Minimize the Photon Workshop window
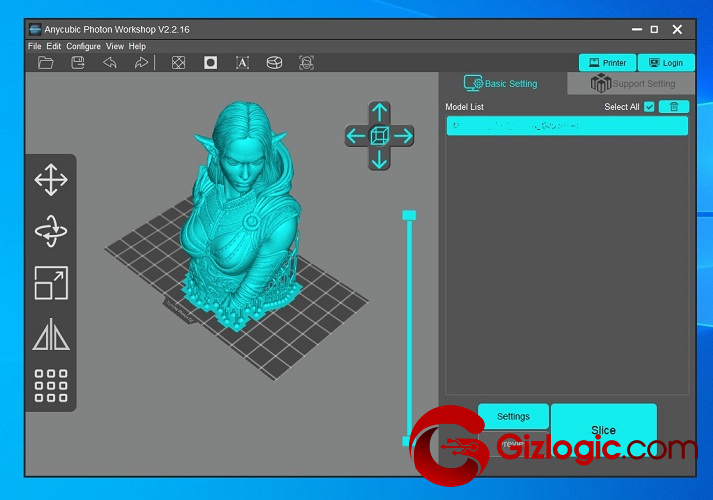This screenshot has width=713, height=500. (x=637, y=30)
